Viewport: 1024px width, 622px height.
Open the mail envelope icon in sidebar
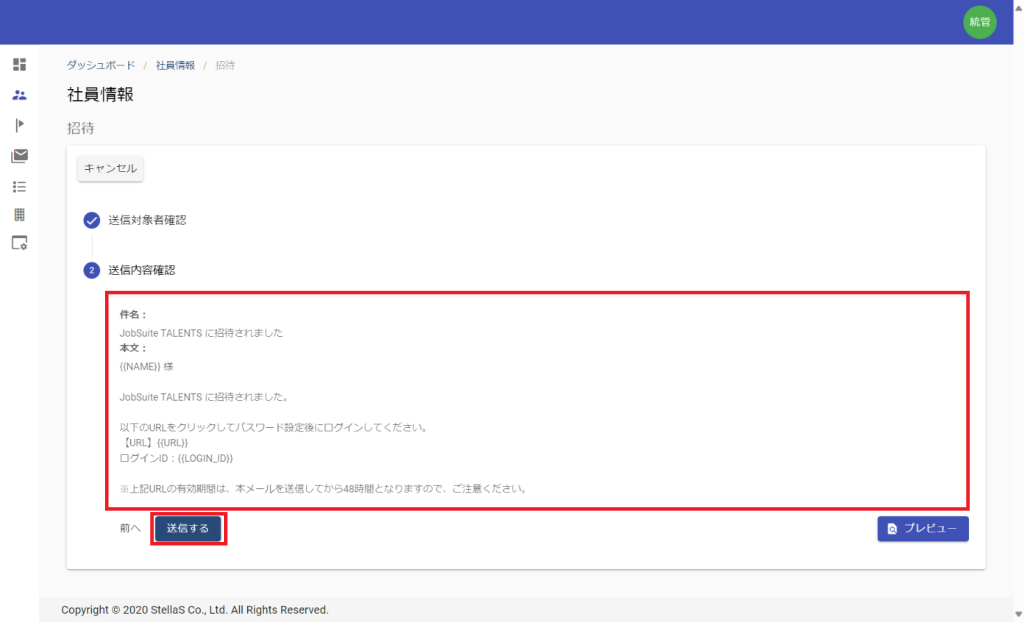pyautogui.click(x=19, y=155)
